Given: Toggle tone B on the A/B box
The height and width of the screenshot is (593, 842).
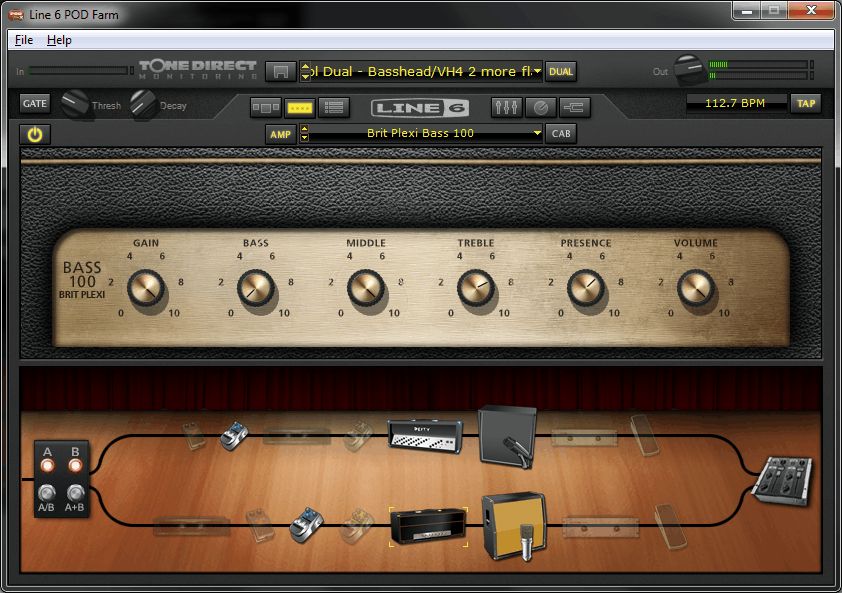Looking at the screenshot, I should coord(75,465).
